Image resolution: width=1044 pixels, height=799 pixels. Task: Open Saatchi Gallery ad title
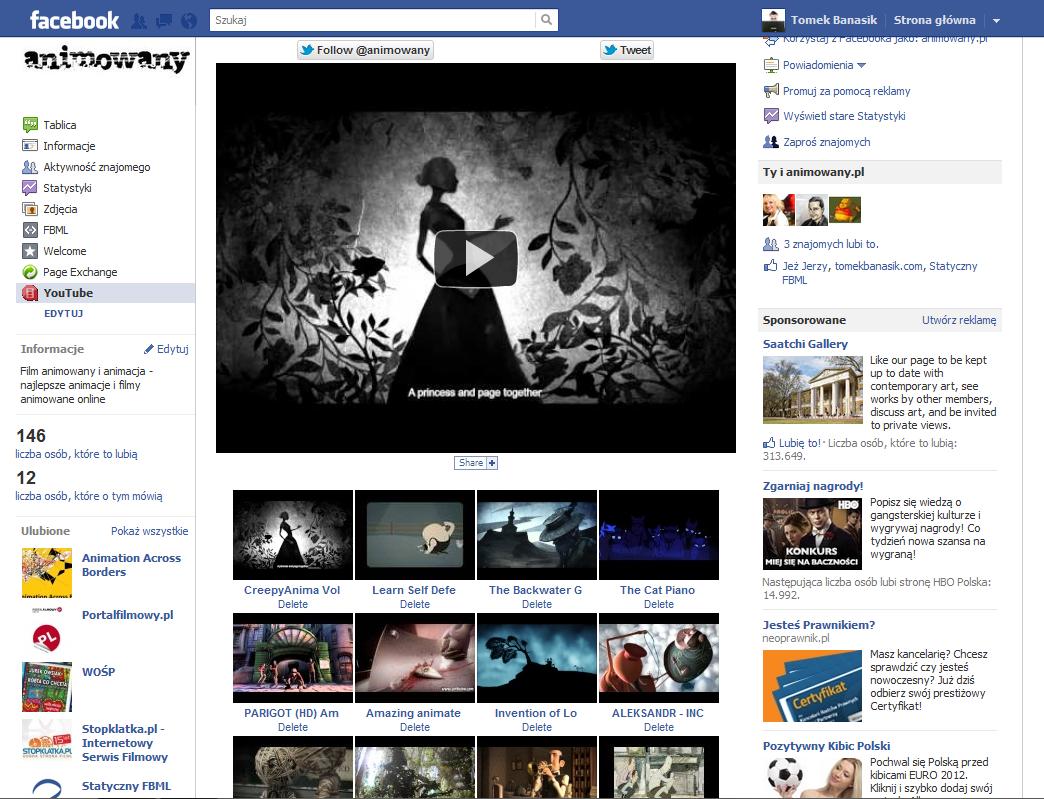point(805,344)
